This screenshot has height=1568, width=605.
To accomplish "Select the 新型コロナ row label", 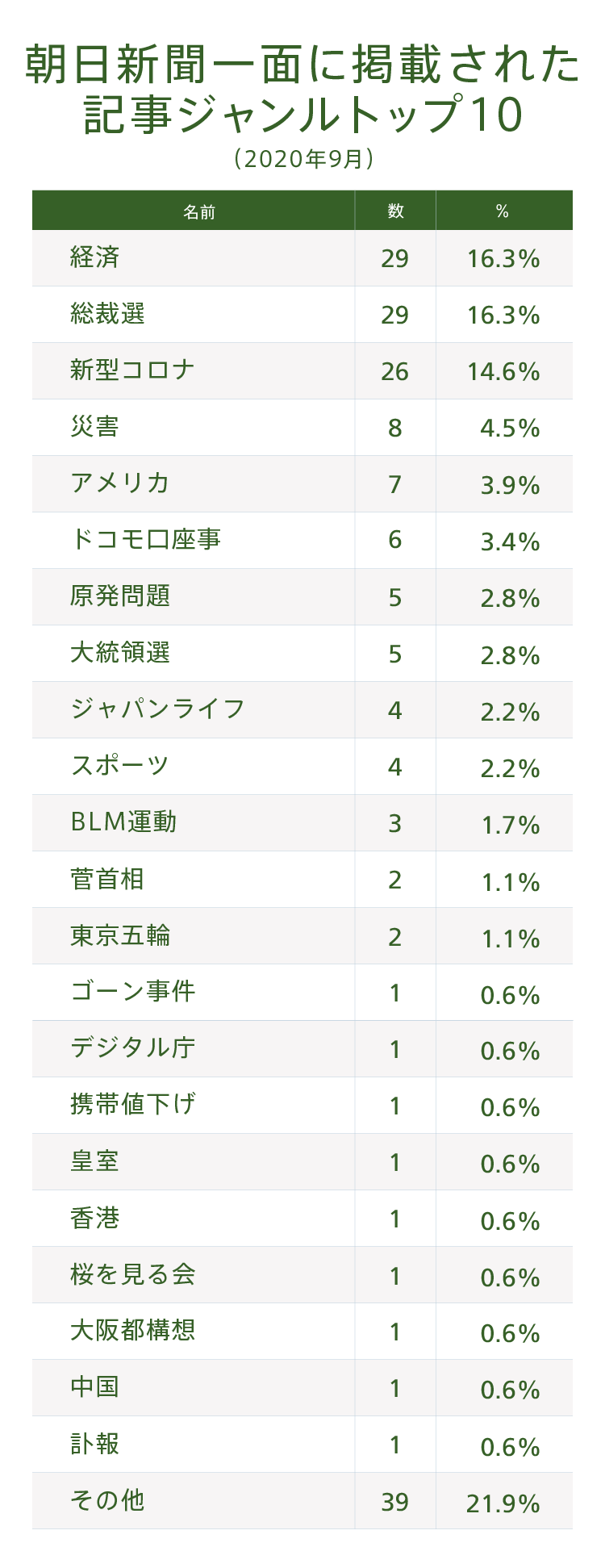I will click(132, 370).
